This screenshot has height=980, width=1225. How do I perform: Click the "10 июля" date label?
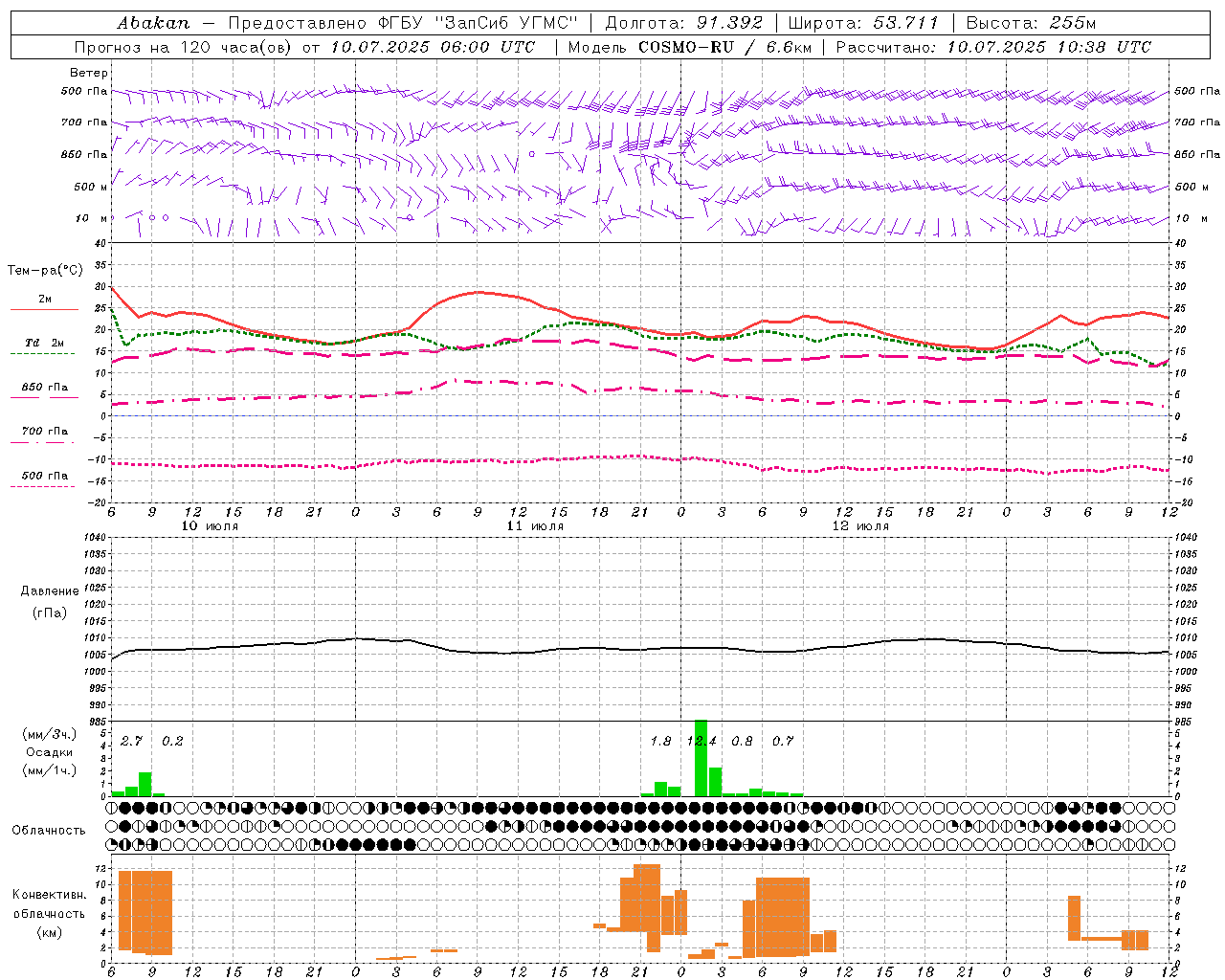coord(210,525)
